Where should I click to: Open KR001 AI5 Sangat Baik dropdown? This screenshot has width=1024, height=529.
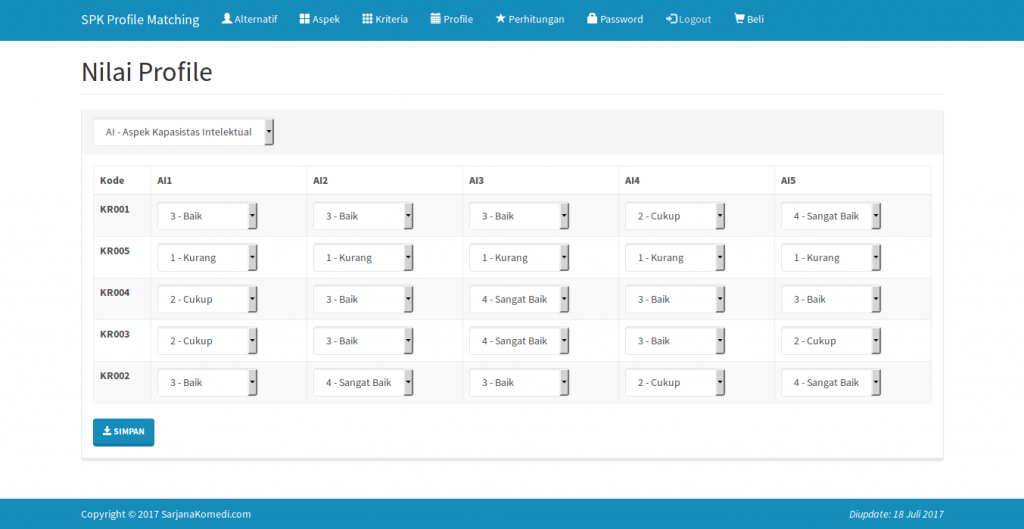point(831,216)
